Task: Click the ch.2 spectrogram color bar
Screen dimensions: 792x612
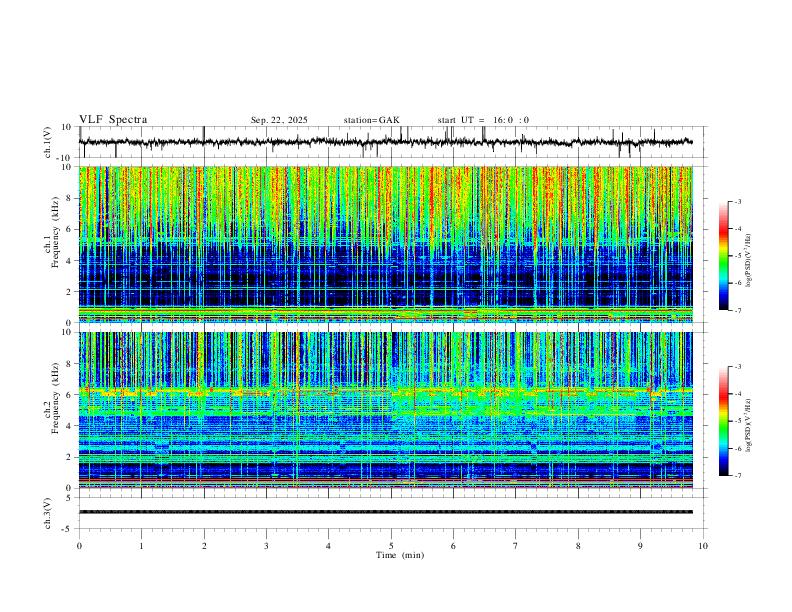Action: (x=724, y=421)
